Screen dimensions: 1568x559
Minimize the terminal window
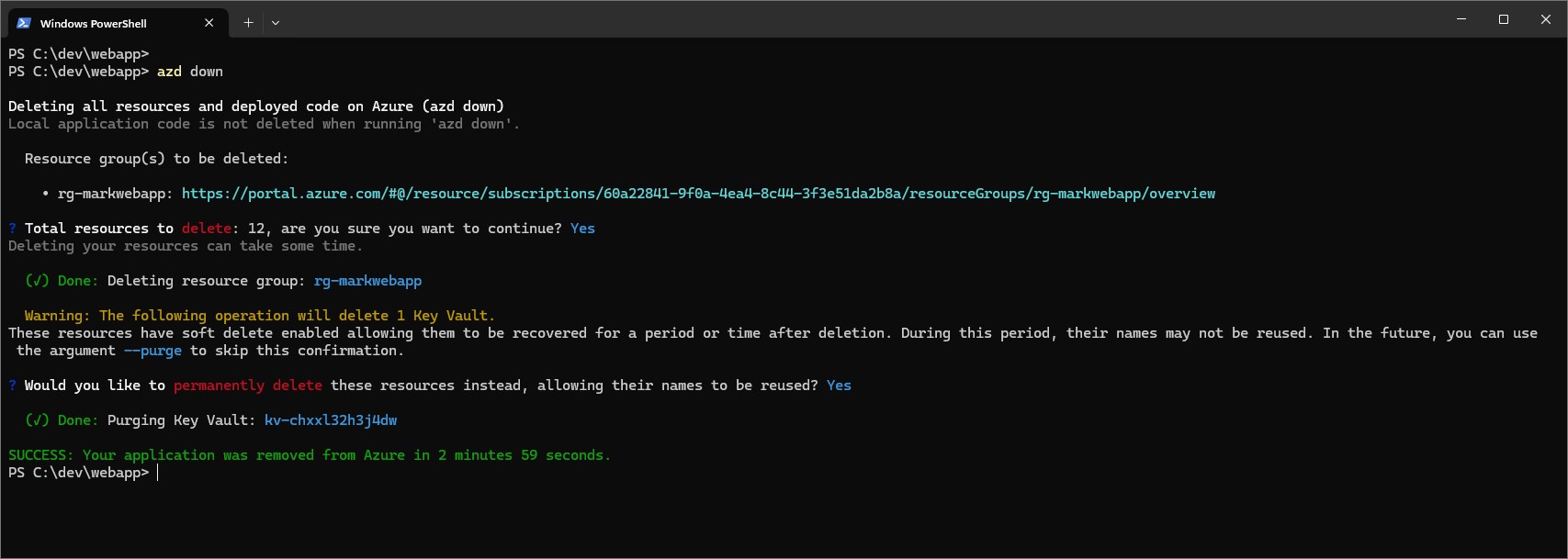coord(1461,19)
